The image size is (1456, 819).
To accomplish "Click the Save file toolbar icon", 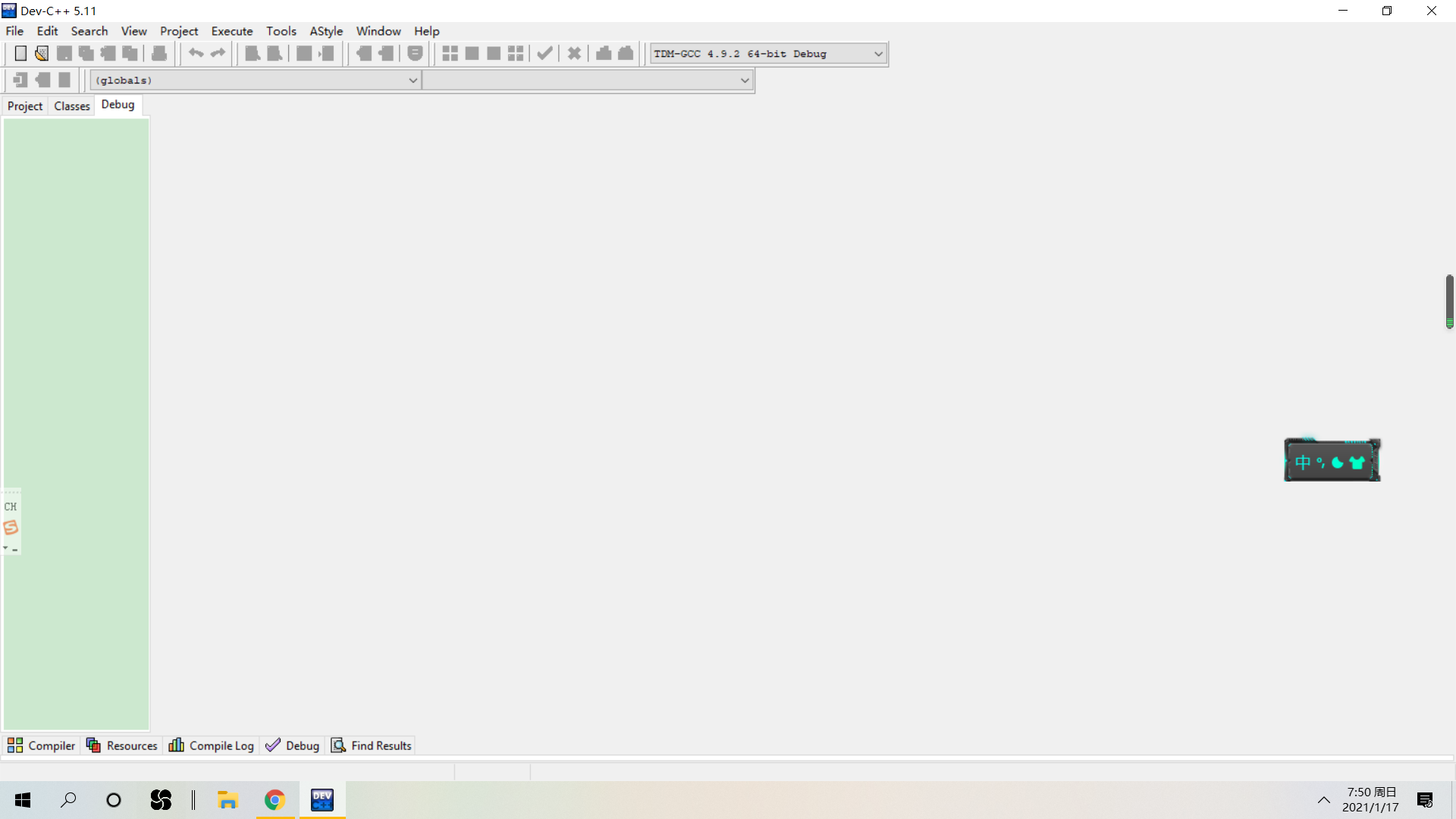I will click(64, 53).
